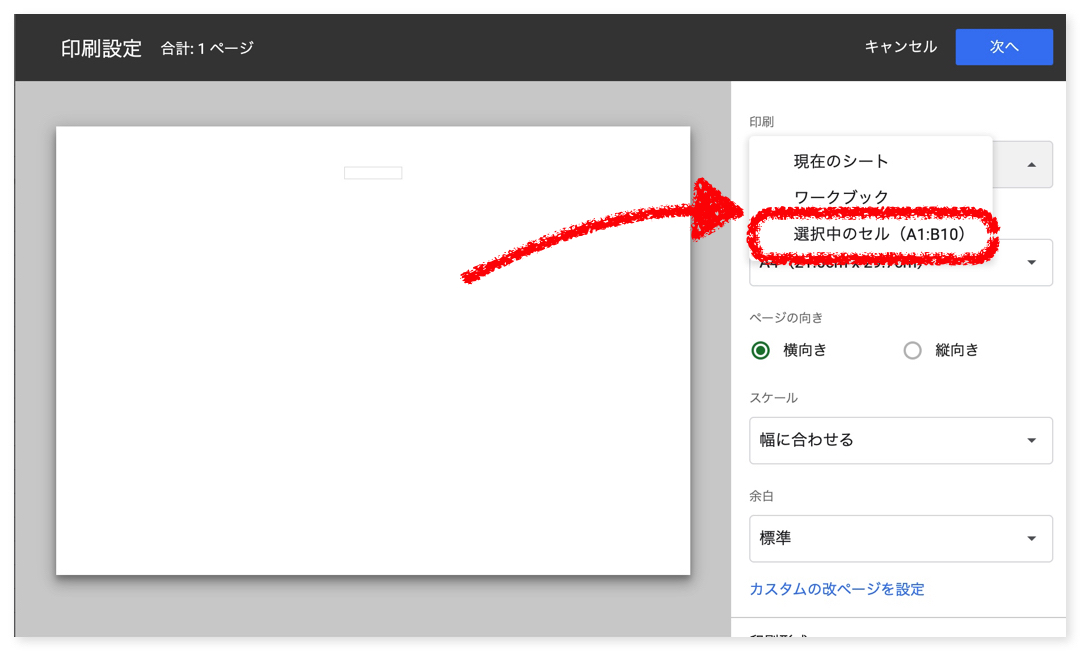Click the 合計: 1ページ page count
The width and height of the screenshot is (1080, 651).
207,48
